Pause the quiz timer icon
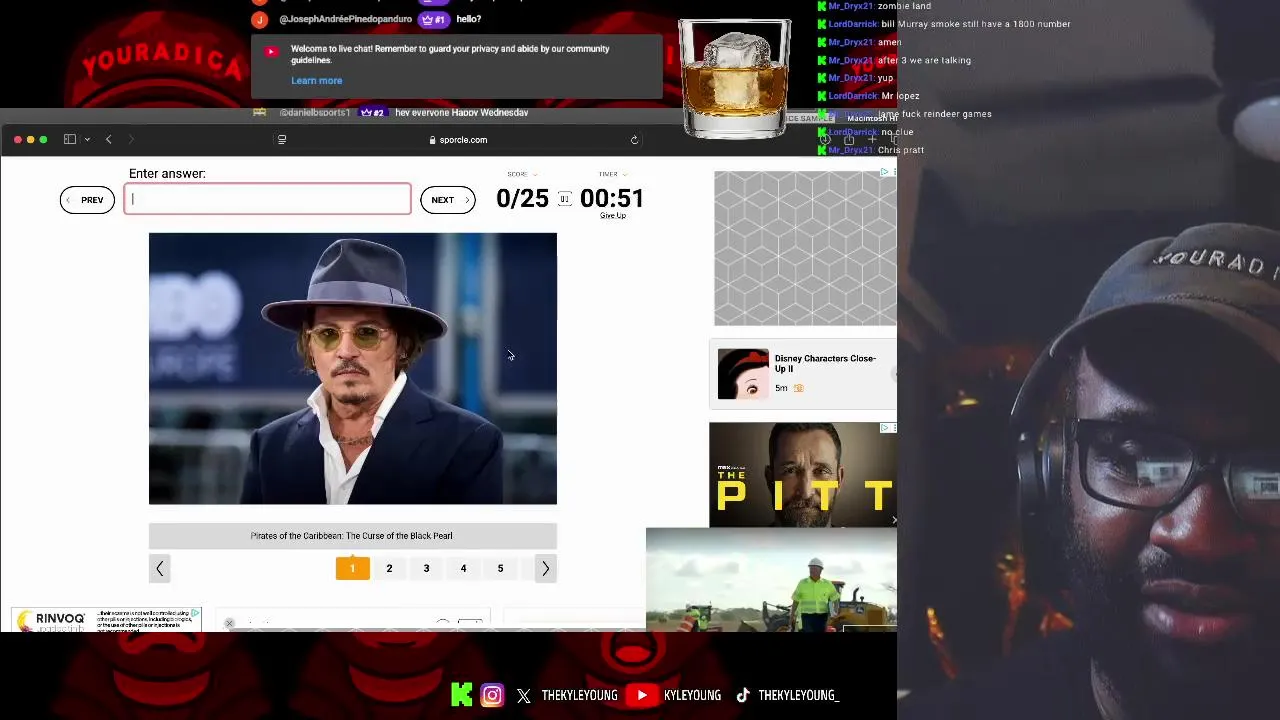Screen dimensions: 1280x720 coord(564,199)
